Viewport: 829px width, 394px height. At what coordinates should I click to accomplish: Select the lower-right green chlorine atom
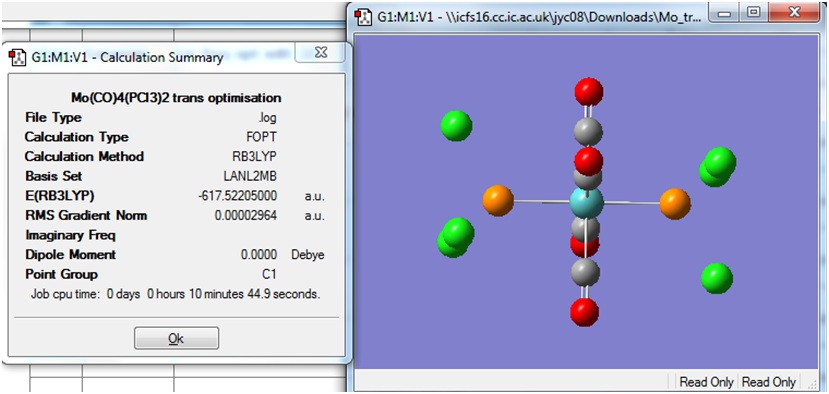(717, 278)
